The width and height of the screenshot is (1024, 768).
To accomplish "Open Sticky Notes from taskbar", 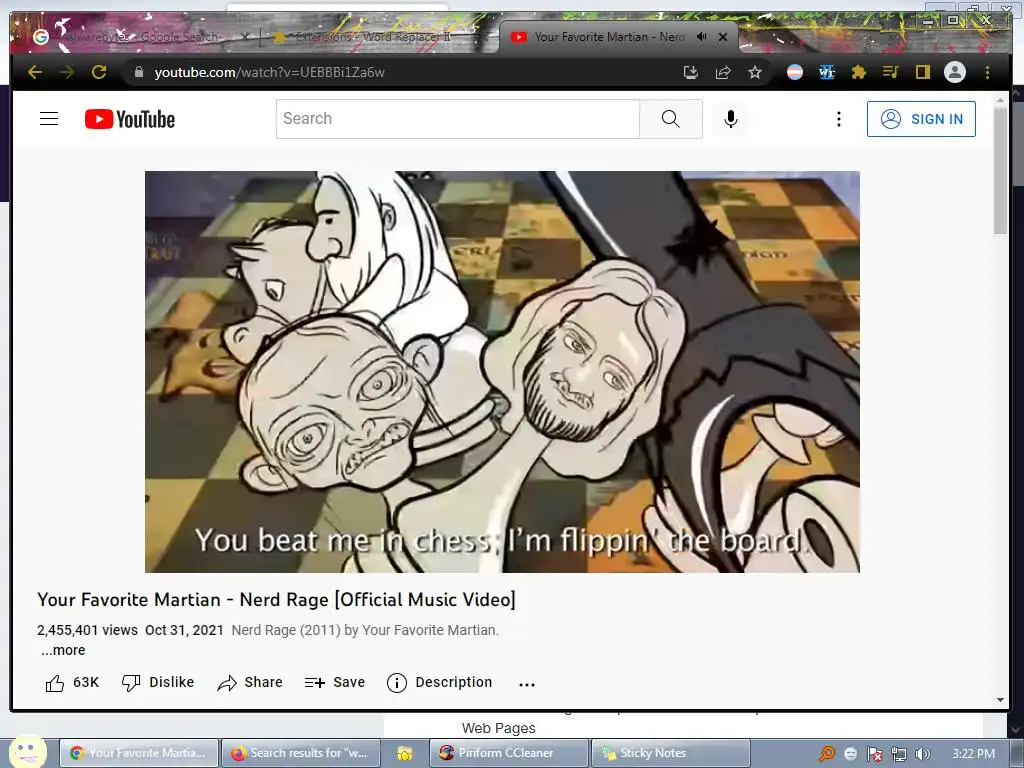I will pyautogui.click(x=670, y=753).
